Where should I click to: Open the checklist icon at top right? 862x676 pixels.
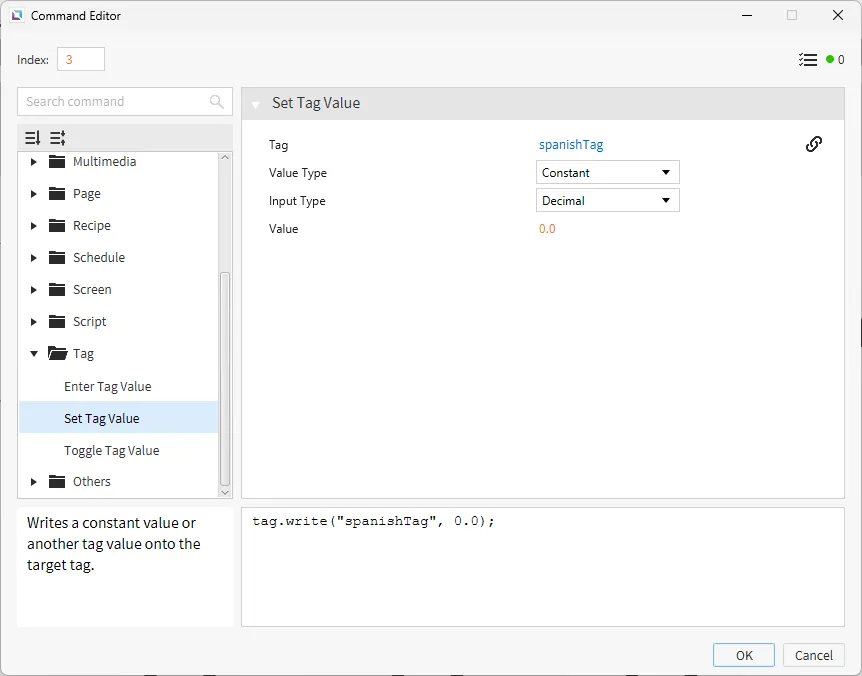pos(808,60)
